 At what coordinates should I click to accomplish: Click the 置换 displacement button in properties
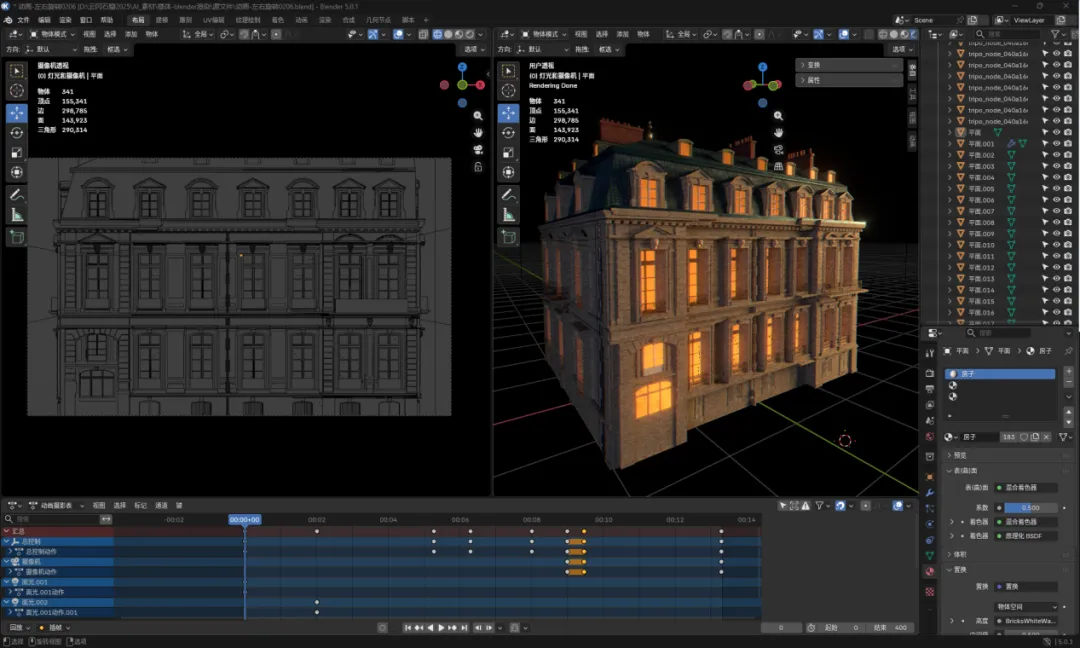tap(1025, 586)
